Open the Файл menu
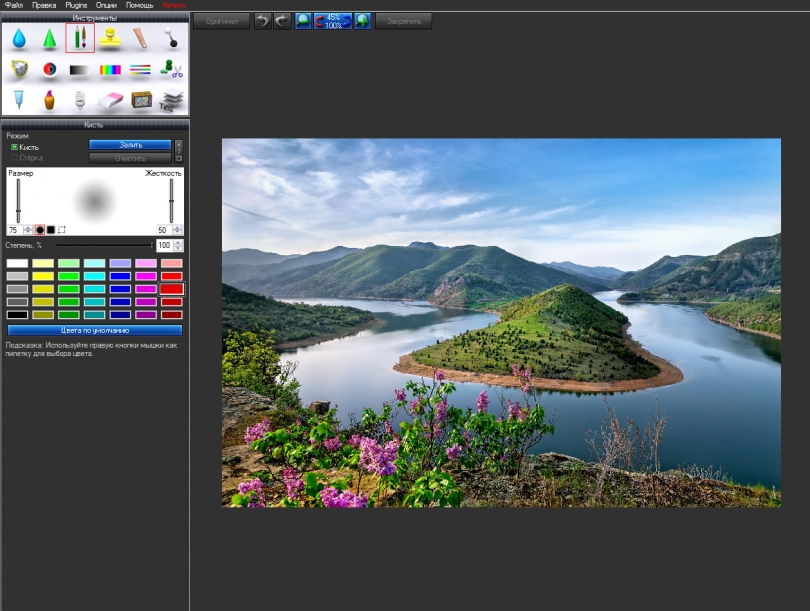Viewport: 810px width, 611px height. click(x=13, y=5)
